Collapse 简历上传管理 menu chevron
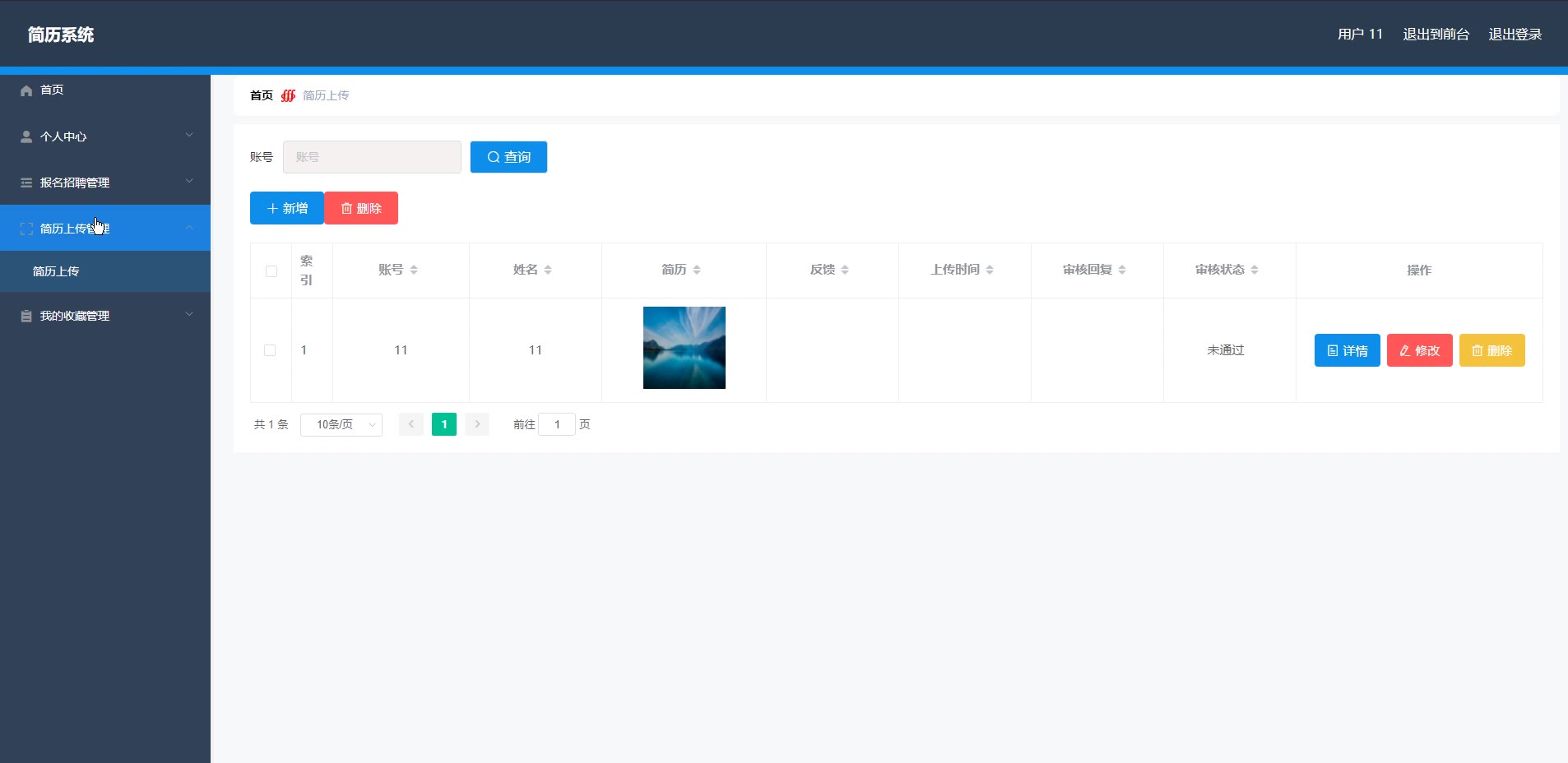The height and width of the screenshot is (763, 1568). (189, 227)
